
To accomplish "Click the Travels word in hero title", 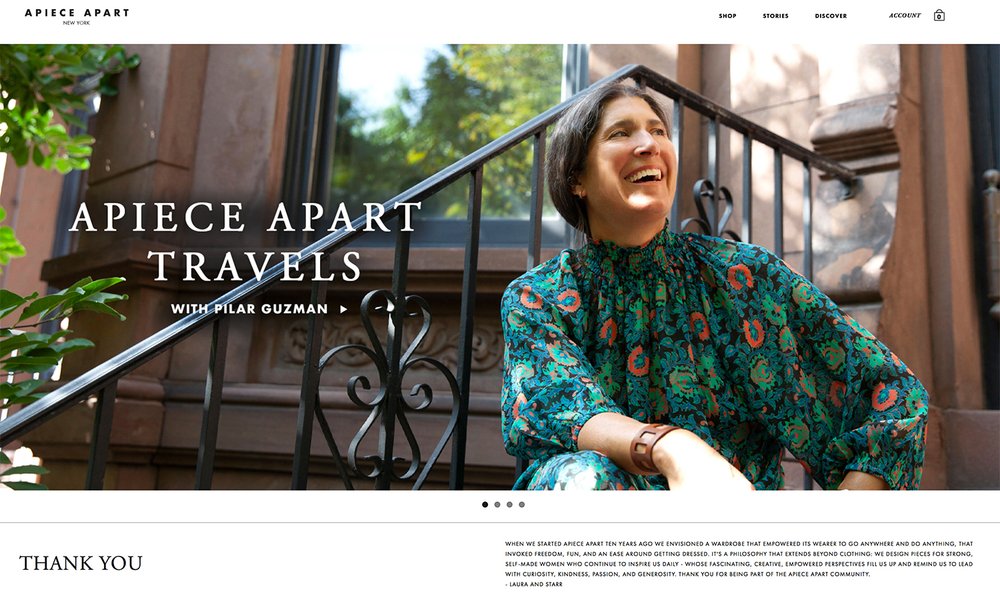I will (255, 266).
